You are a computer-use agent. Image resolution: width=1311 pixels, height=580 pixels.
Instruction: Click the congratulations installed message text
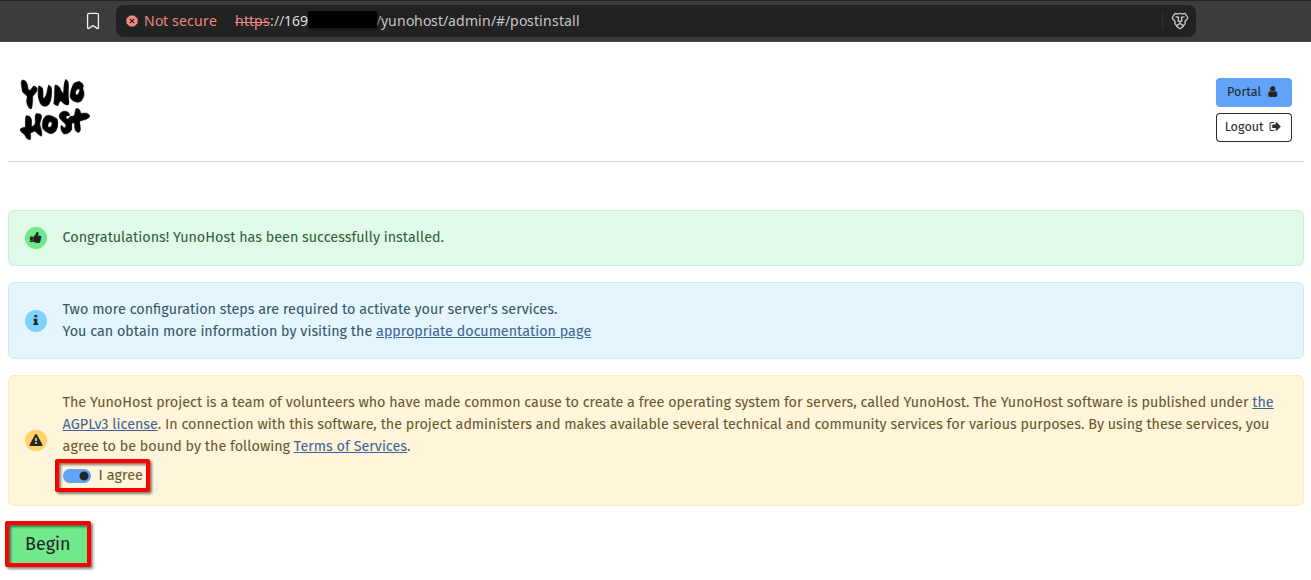253,237
